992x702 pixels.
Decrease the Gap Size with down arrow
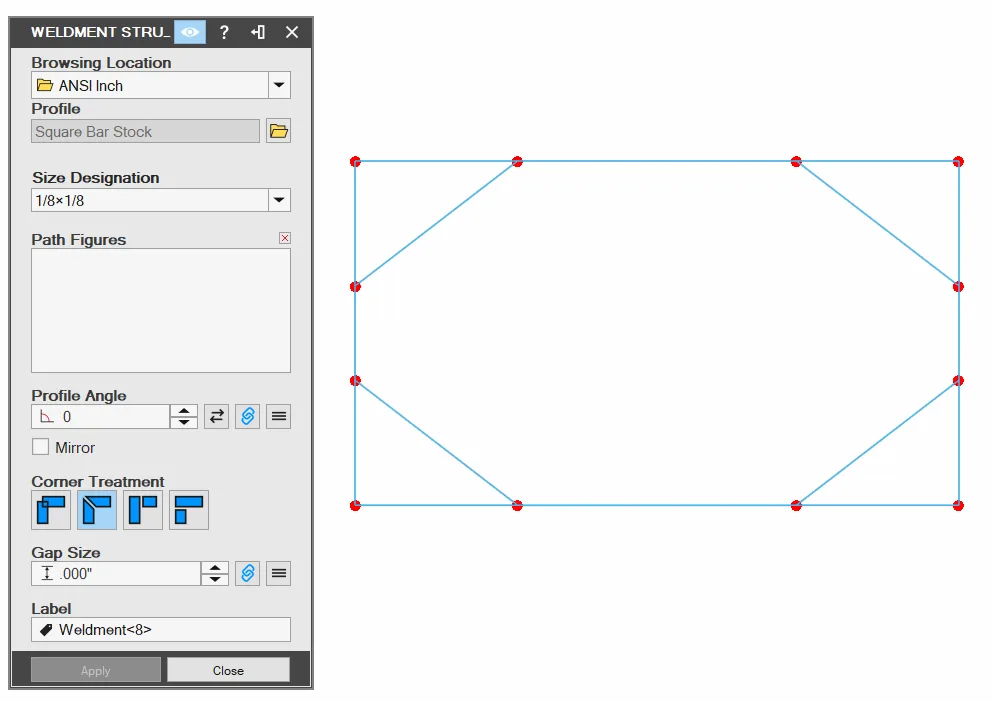click(x=215, y=579)
